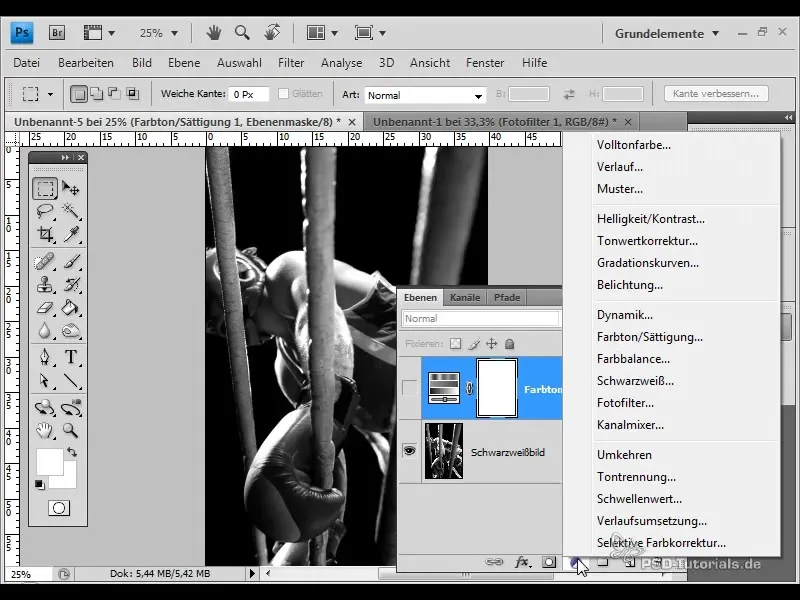Choose Add to Selection mode

[96, 94]
